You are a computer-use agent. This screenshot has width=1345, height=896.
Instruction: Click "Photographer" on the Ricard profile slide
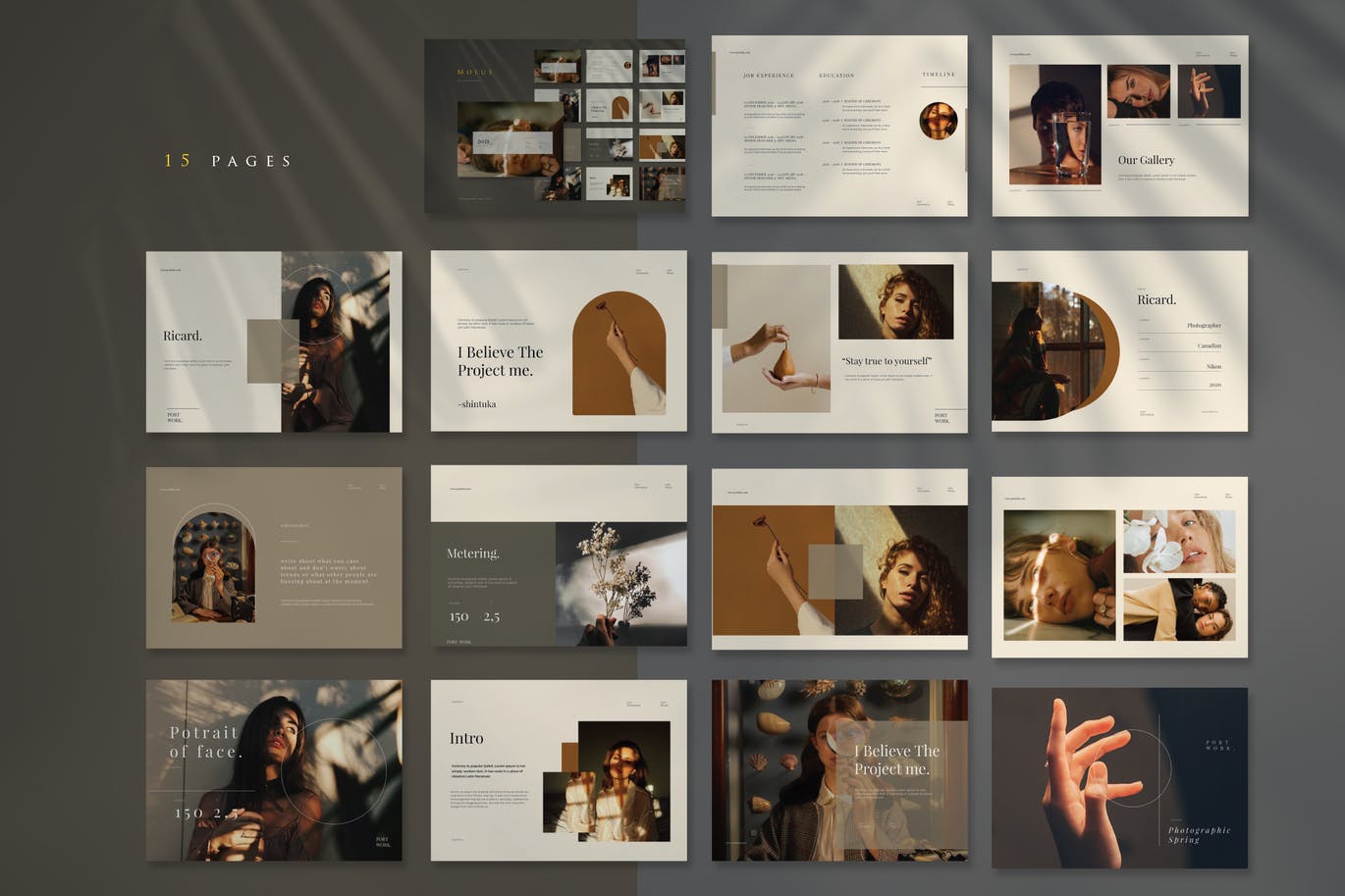[x=1204, y=325]
